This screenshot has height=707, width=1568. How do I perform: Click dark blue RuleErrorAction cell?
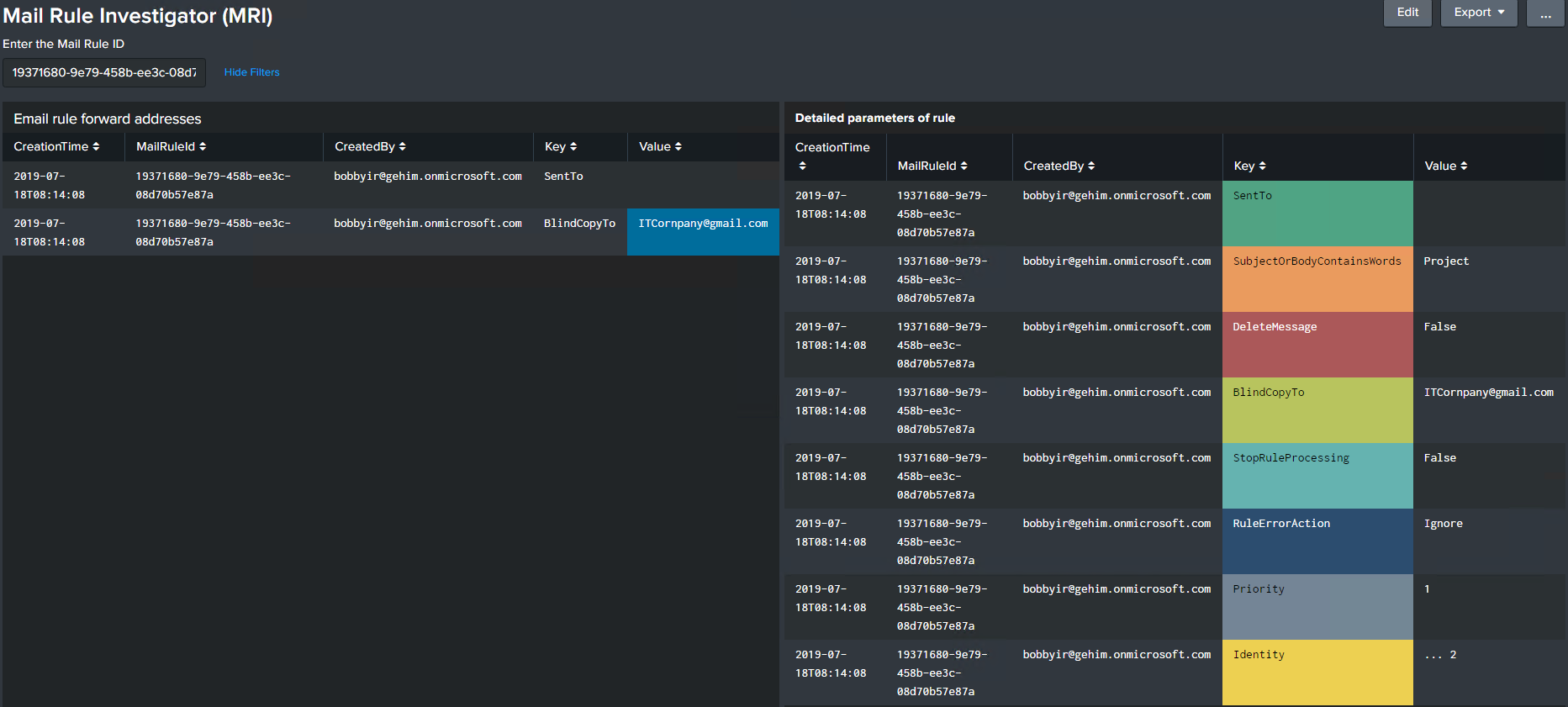(1317, 541)
